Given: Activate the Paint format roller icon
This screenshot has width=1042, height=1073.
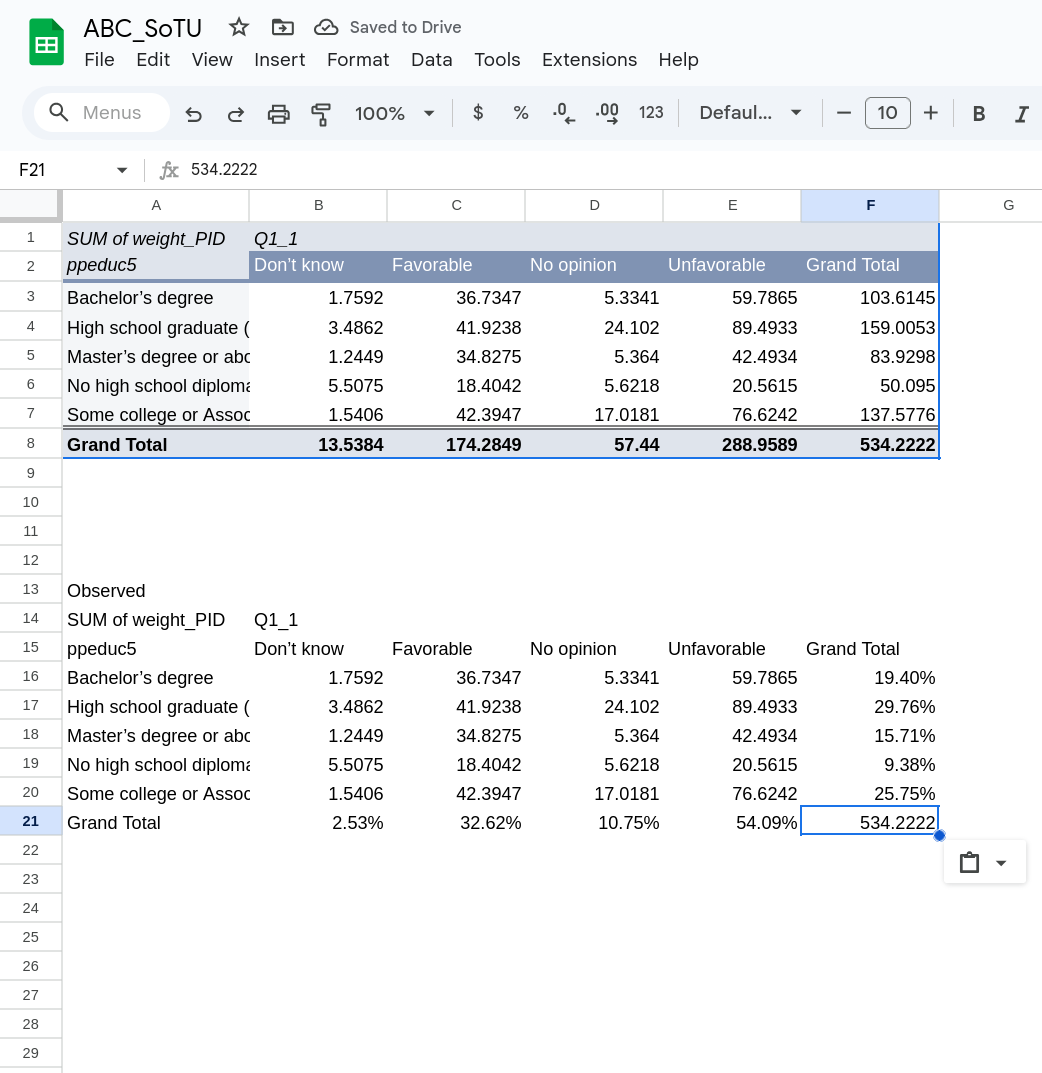Looking at the screenshot, I should click(x=321, y=114).
